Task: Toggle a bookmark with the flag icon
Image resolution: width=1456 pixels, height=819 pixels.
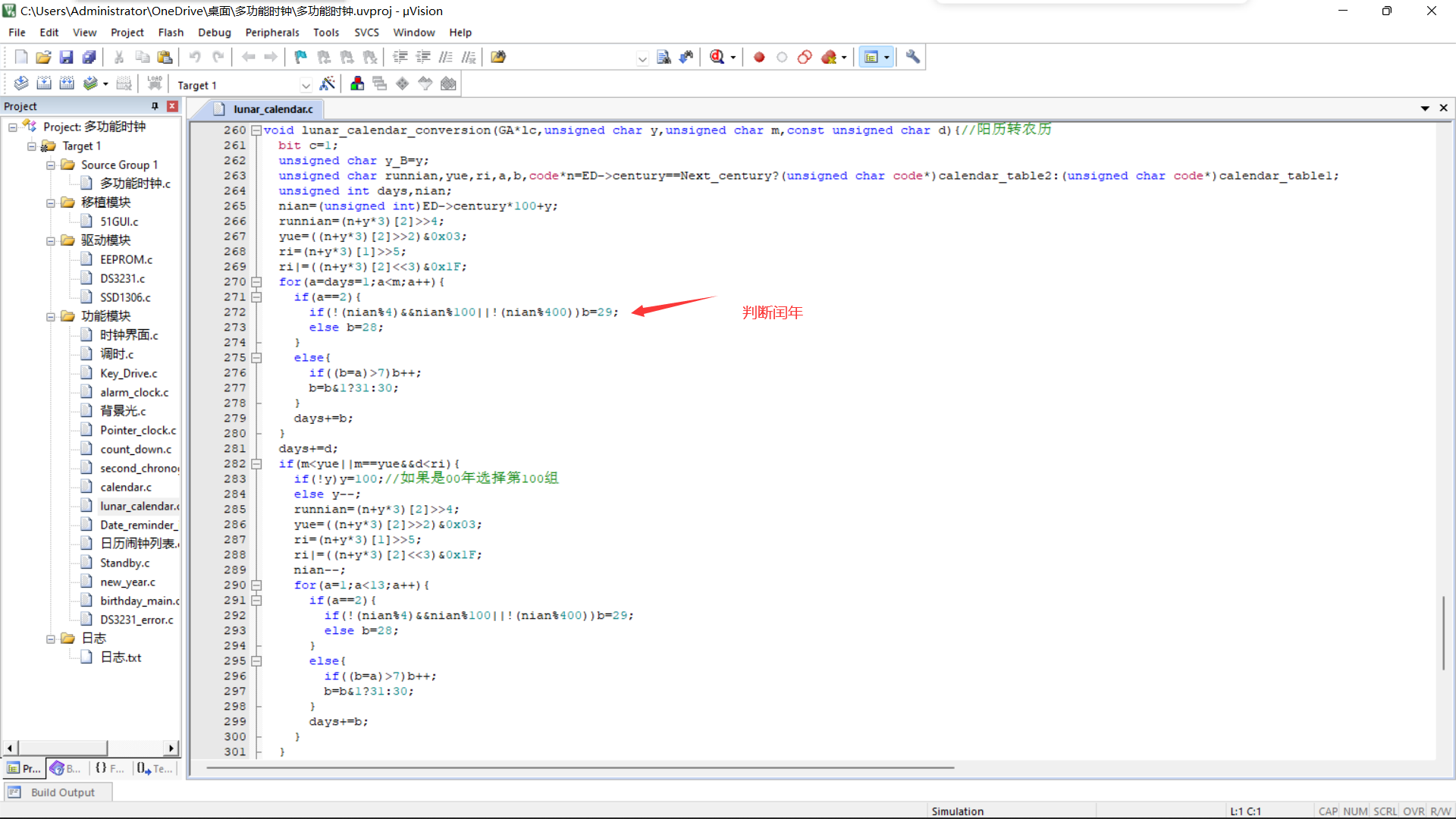Action: [x=301, y=57]
